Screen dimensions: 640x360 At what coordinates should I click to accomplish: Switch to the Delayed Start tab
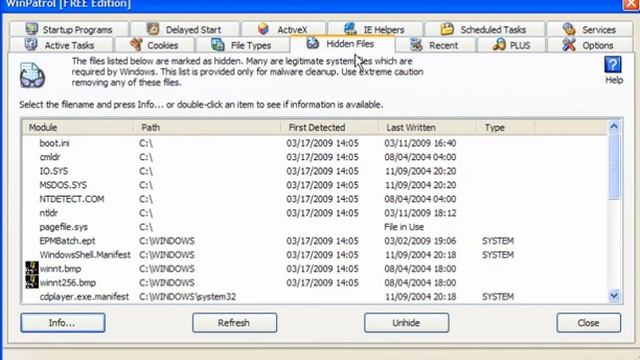[x=184, y=29]
